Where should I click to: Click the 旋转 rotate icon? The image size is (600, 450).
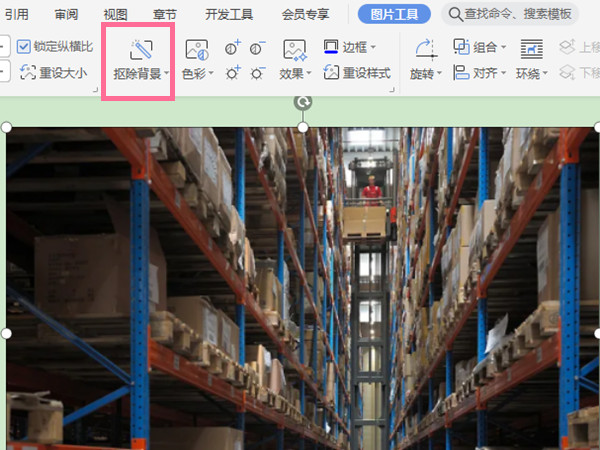click(426, 50)
